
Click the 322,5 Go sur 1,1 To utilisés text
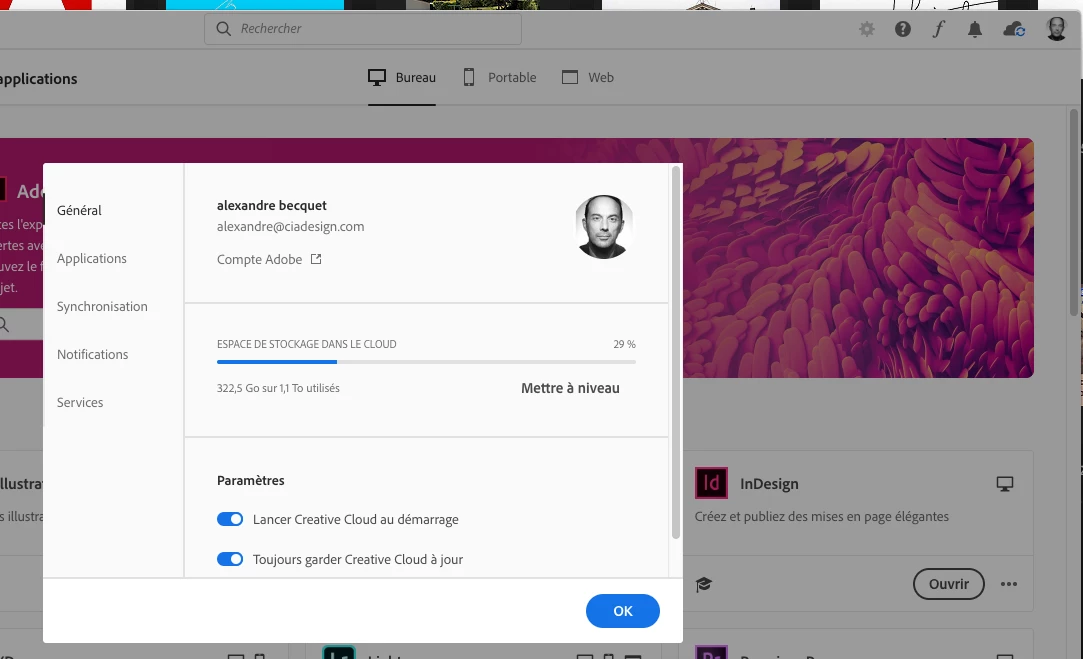click(x=278, y=388)
